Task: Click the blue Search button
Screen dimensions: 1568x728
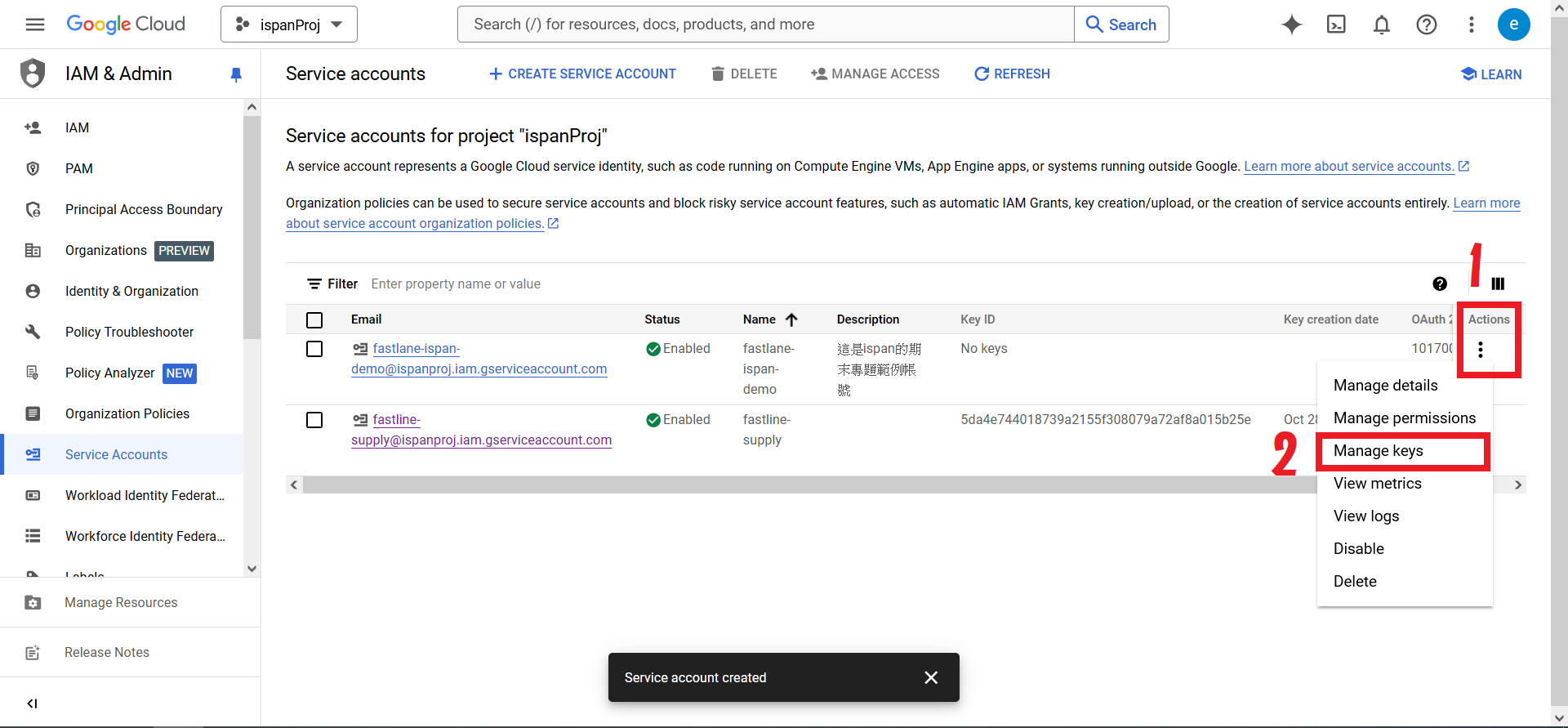Action: pos(1121,25)
